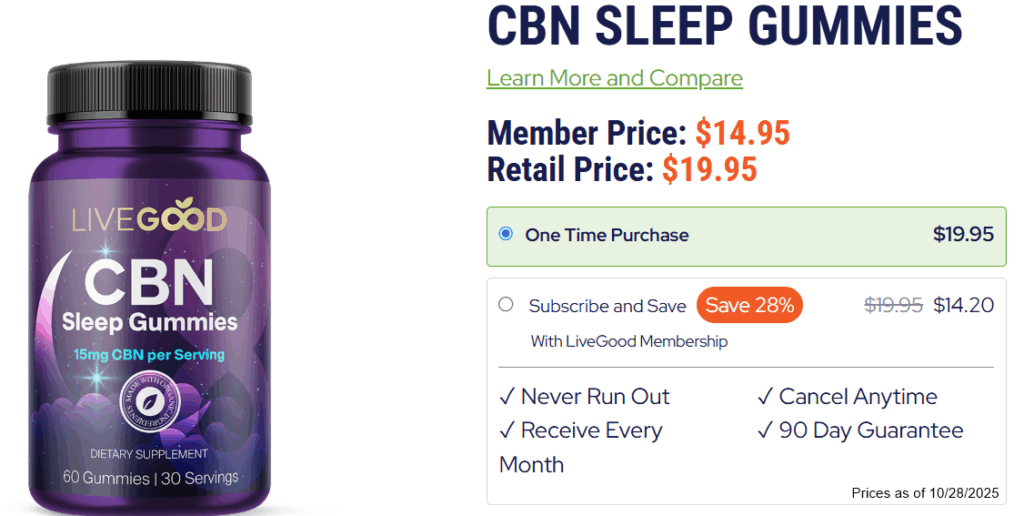Click the Never Run Out checkmark
1024x516 pixels.
click(507, 397)
